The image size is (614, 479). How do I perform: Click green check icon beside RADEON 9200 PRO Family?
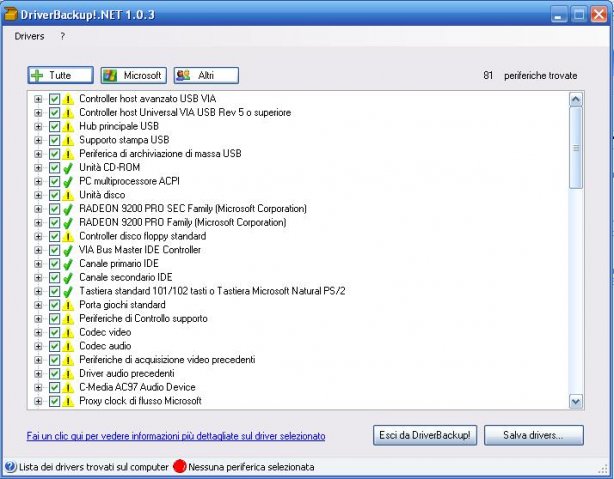pyautogui.click(x=68, y=222)
